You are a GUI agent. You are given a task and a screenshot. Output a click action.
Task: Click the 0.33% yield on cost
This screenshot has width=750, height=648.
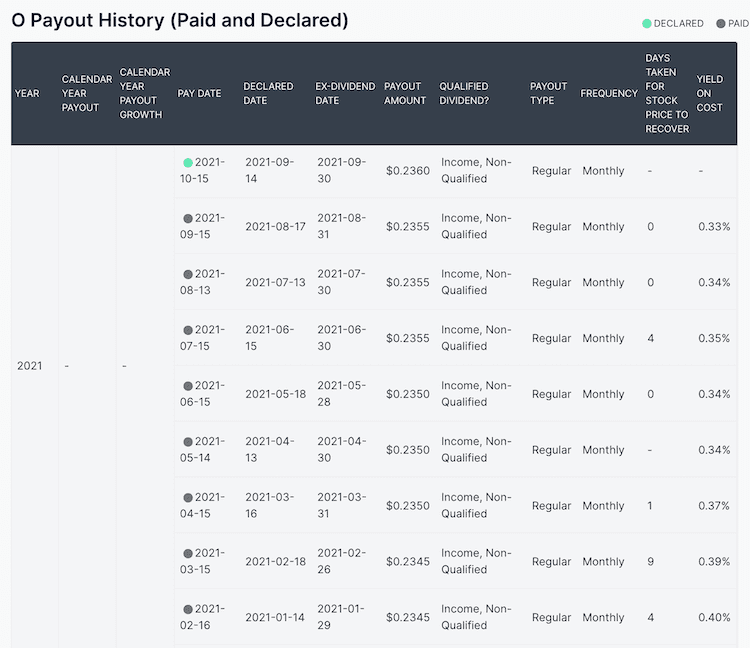pos(714,227)
